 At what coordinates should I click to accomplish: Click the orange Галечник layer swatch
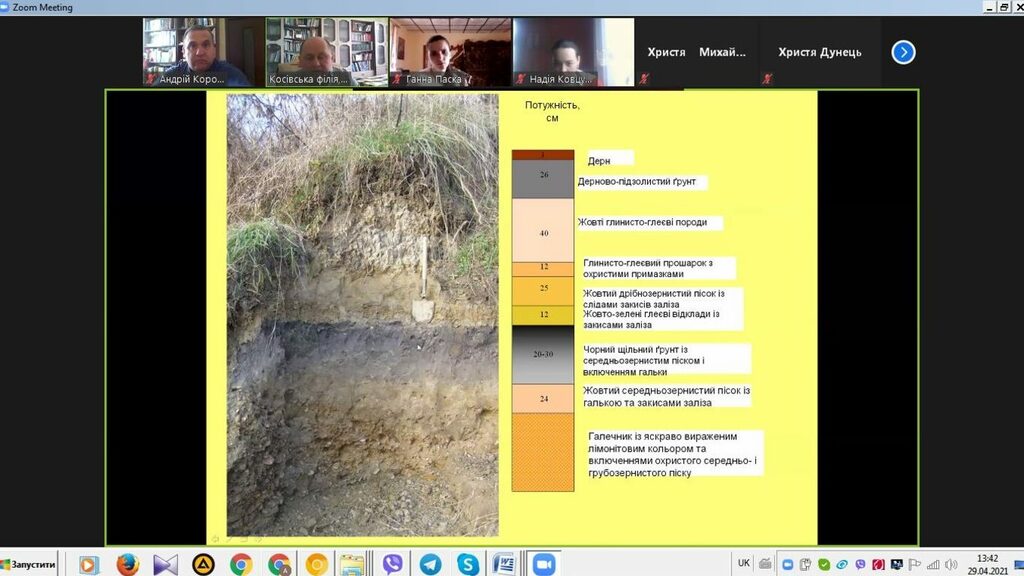[543, 452]
